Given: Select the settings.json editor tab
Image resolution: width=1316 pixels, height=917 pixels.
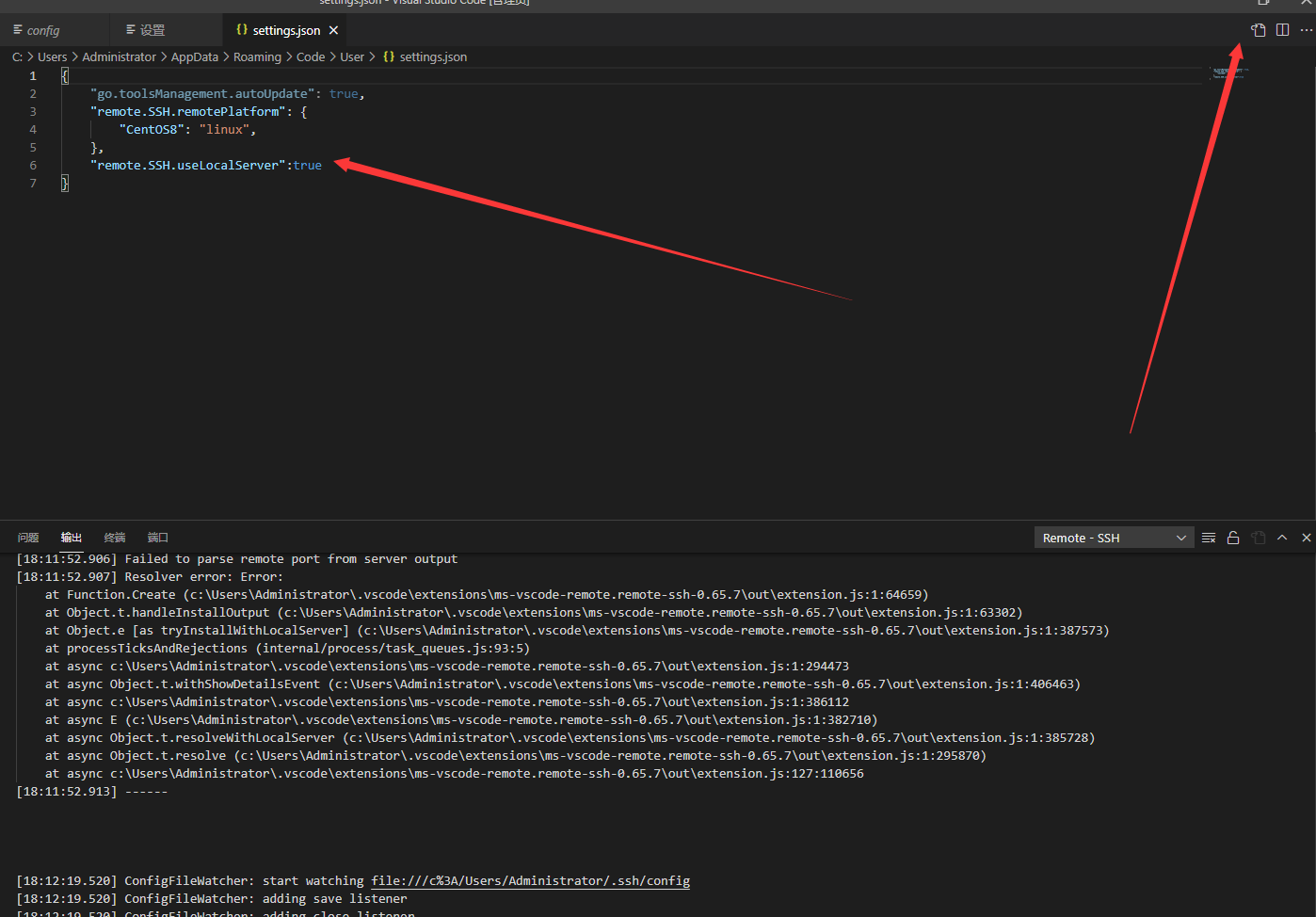Looking at the screenshot, I should [286, 30].
